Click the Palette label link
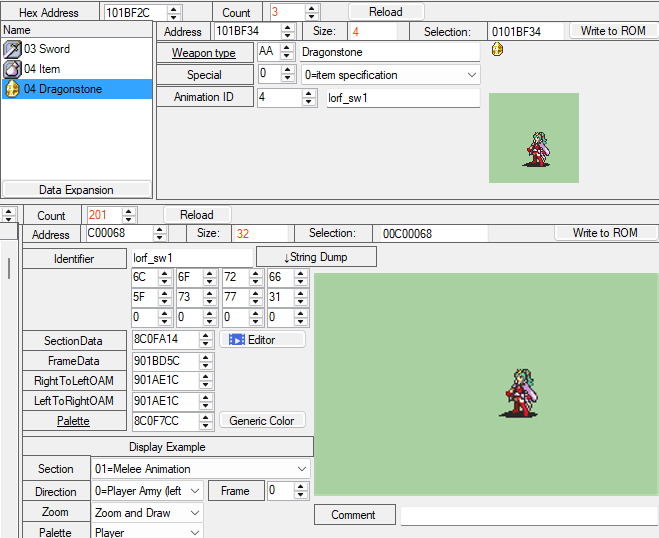Screen dimensions: 659x538 click(x=74, y=421)
